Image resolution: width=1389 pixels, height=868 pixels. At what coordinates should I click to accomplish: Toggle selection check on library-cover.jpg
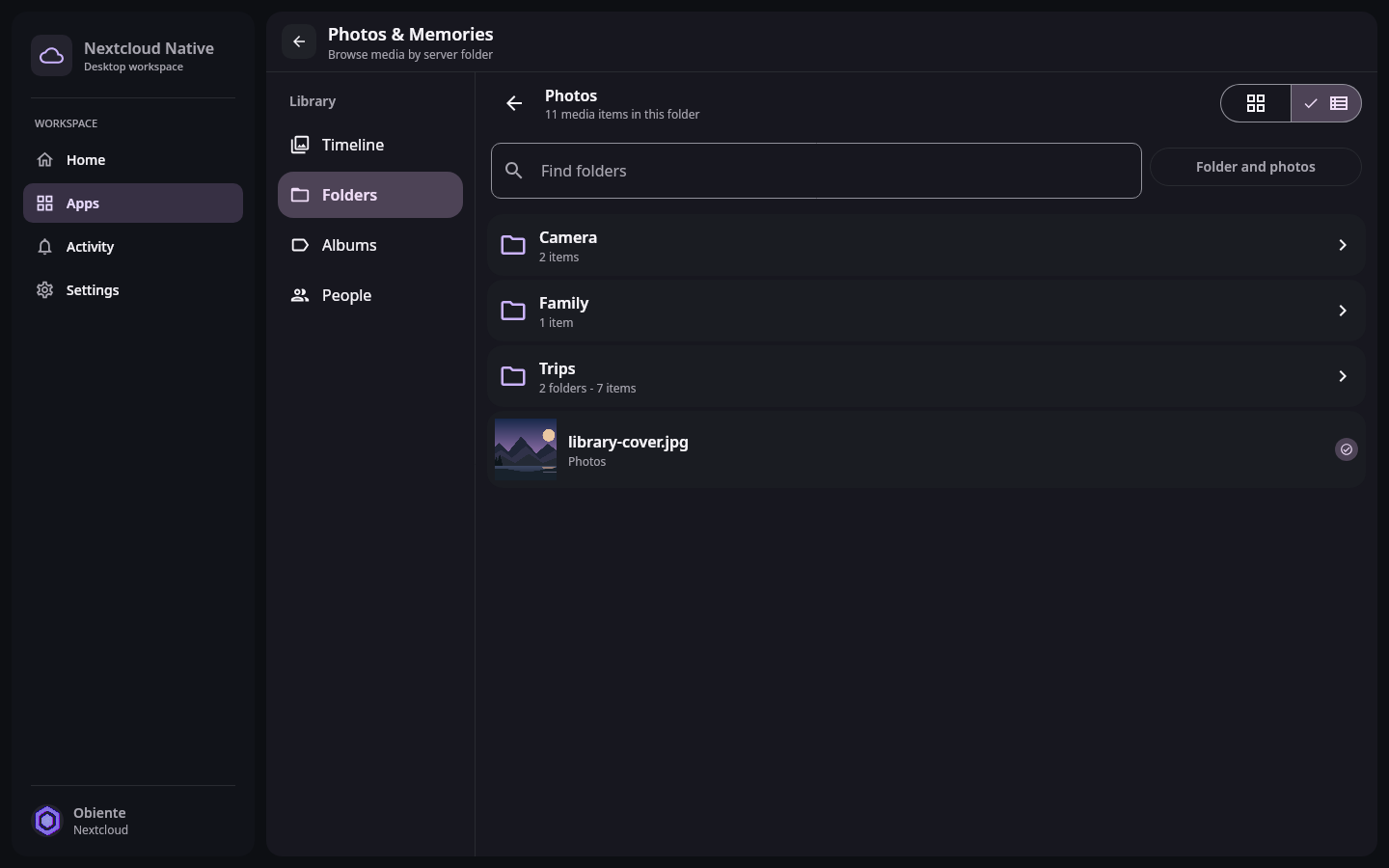point(1347,449)
